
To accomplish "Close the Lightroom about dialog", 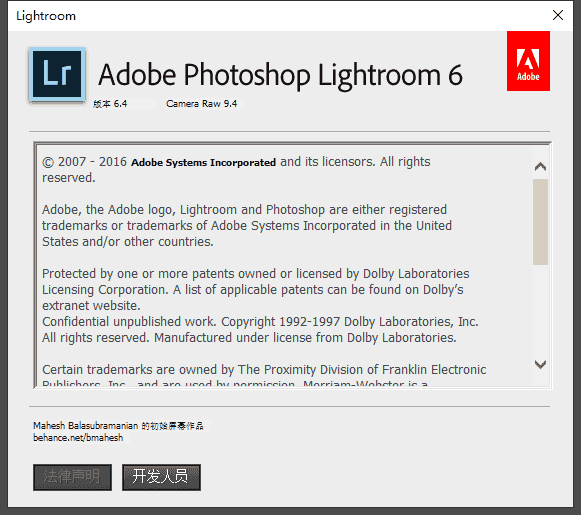I will pyautogui.click(x=558, y=15).
